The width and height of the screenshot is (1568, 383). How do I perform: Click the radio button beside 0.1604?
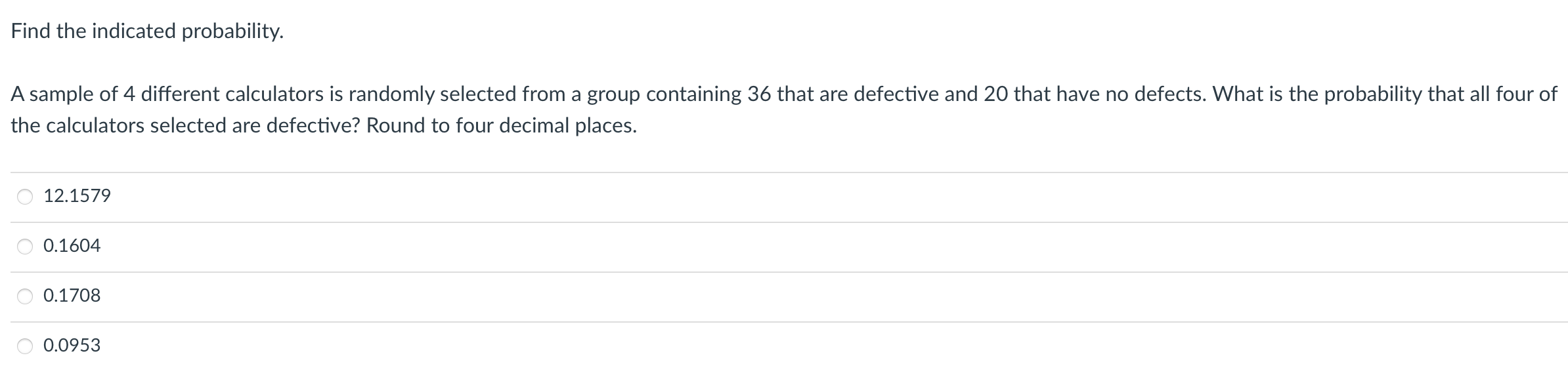(24, 245)
